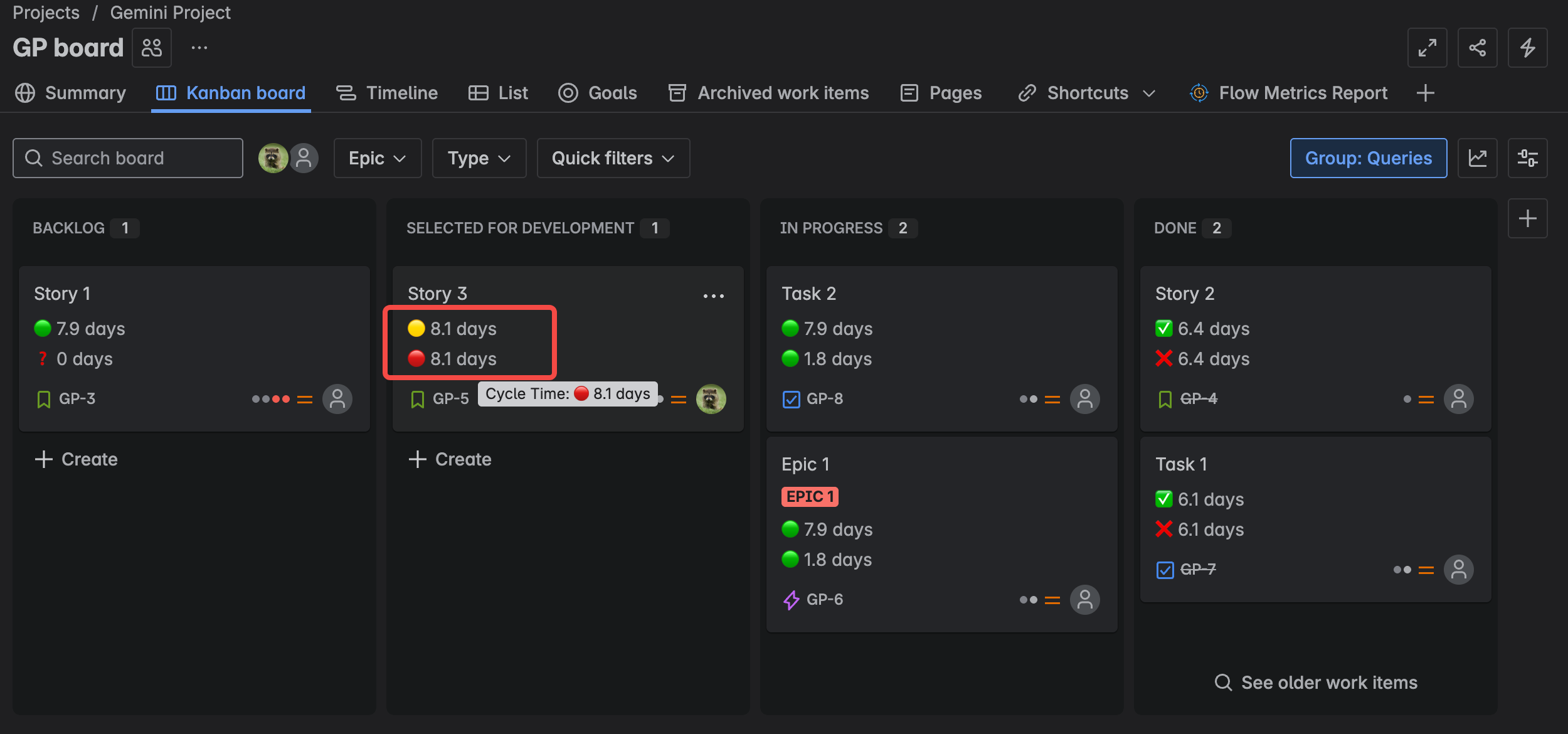Add a new column with the plus icon
This screenshot has width=1568, height=734.
tap(1528, 218)
